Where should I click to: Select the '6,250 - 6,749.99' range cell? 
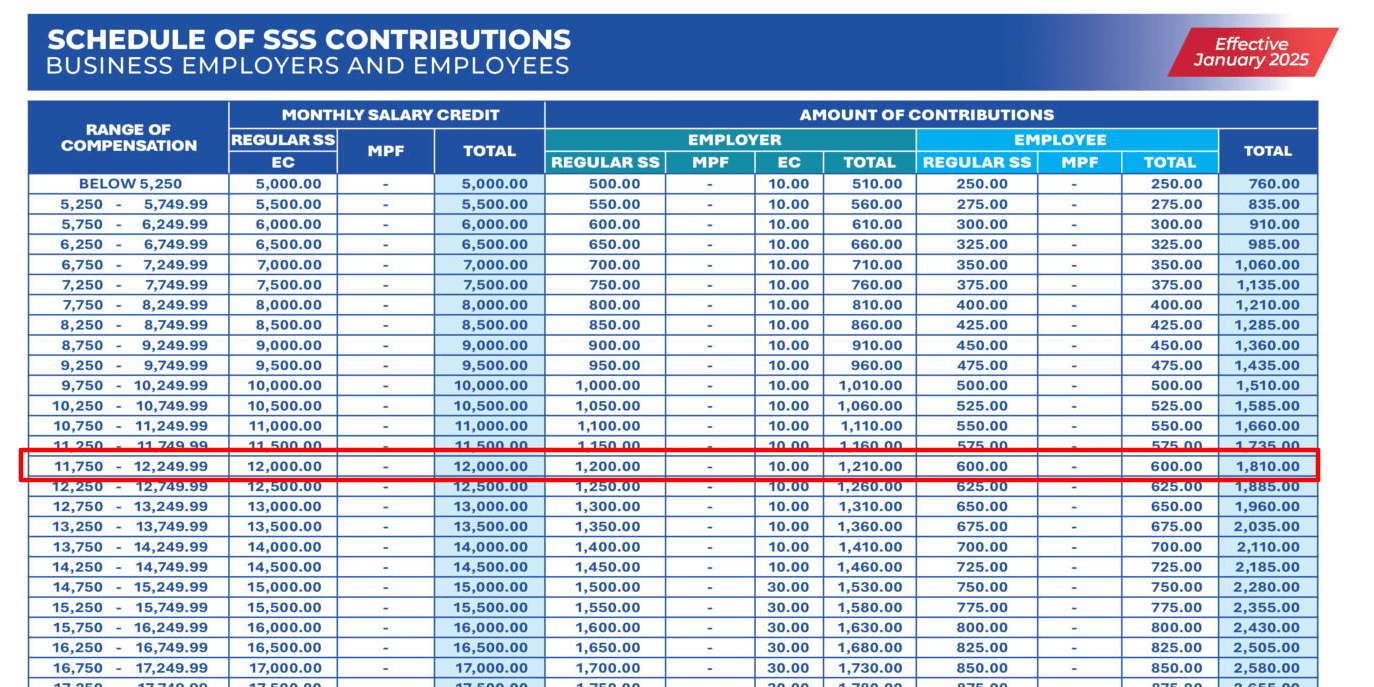point(129,244)
